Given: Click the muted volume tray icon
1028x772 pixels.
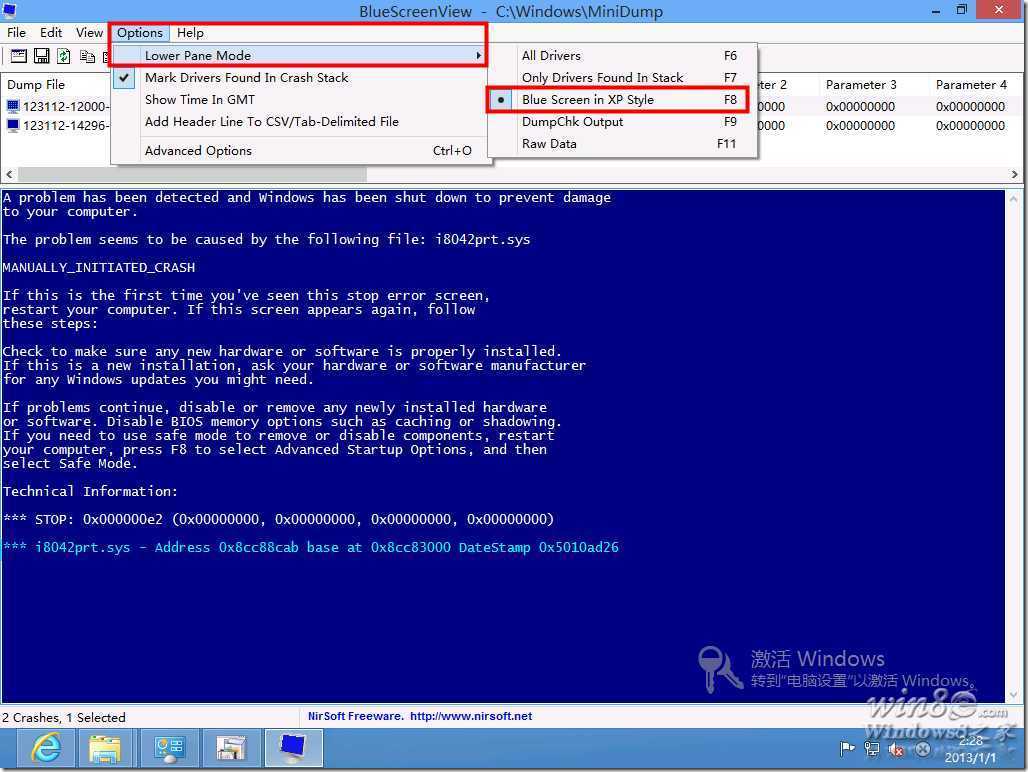Looking at the screenshot, I should [896, 749].
